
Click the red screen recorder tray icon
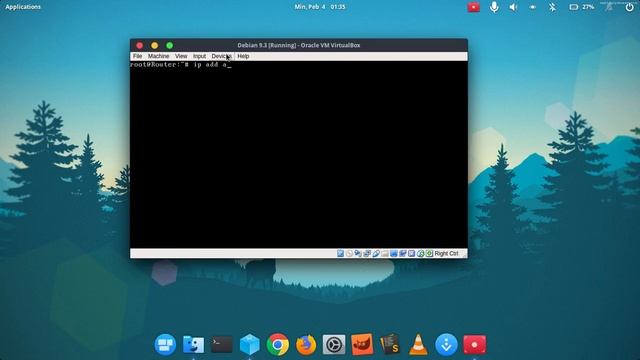pyautogui.click(x=473, y=7)
